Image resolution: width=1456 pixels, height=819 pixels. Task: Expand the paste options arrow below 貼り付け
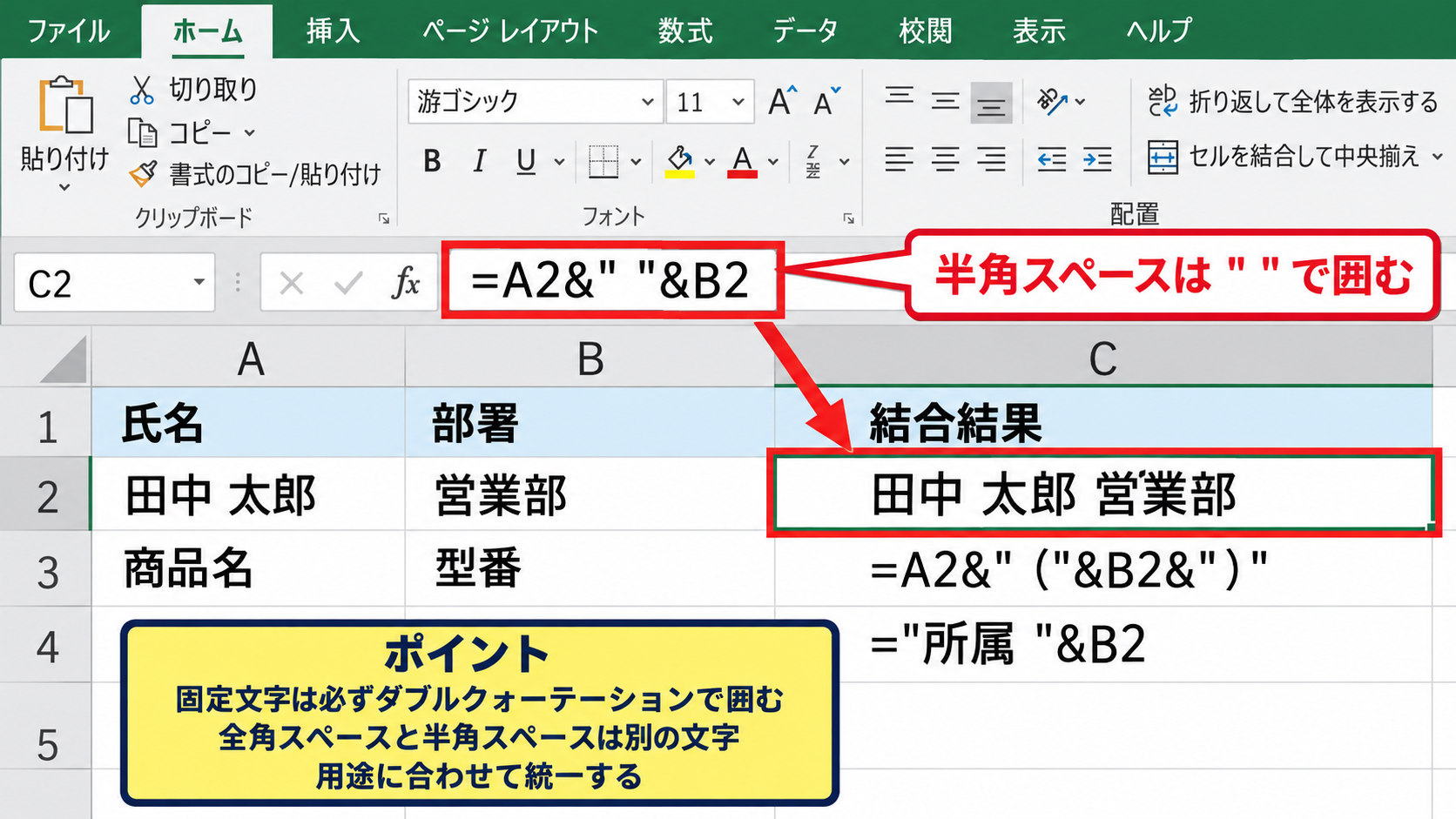(x=64, y=187)
